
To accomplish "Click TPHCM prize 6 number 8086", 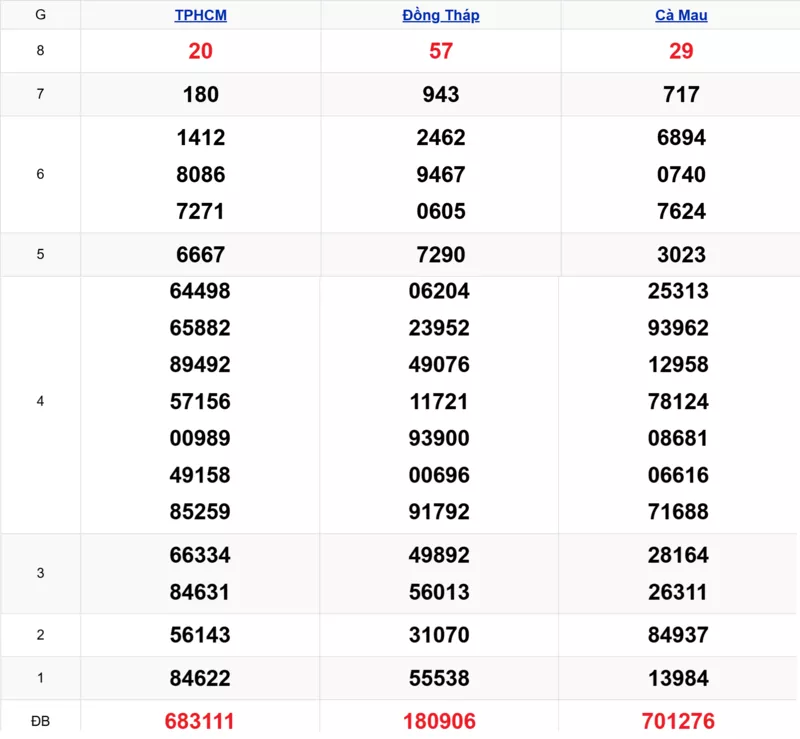I will click(200, 175).
